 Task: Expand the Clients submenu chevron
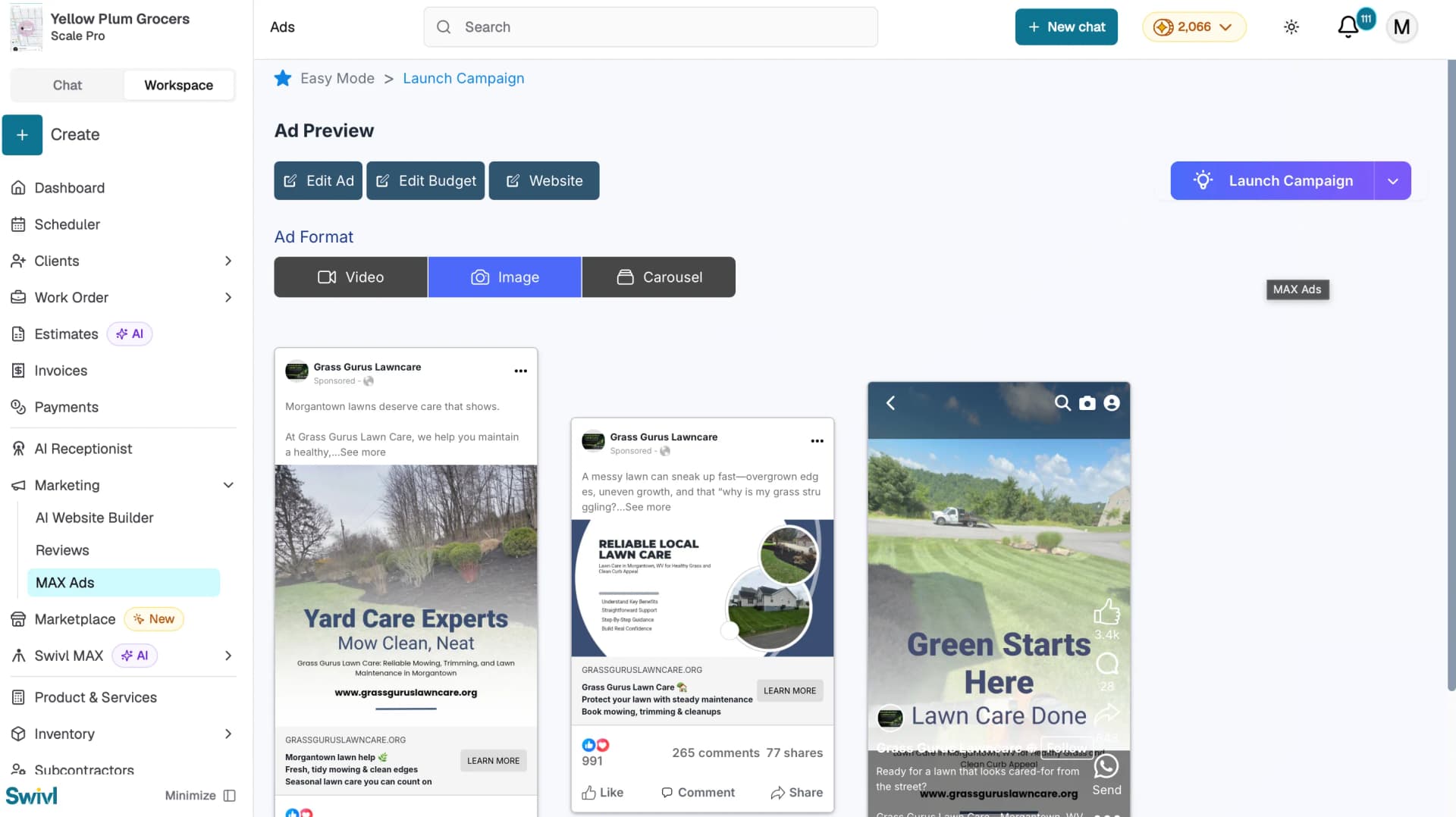[228, 261]
